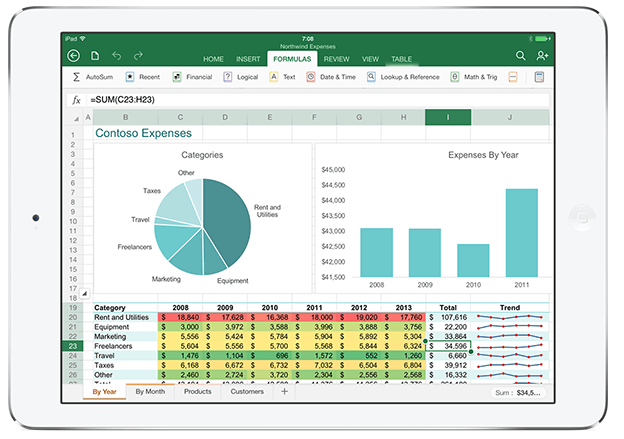Click the 2011 bar in chart
Screen dimensions: 624x439
[522, 233]
